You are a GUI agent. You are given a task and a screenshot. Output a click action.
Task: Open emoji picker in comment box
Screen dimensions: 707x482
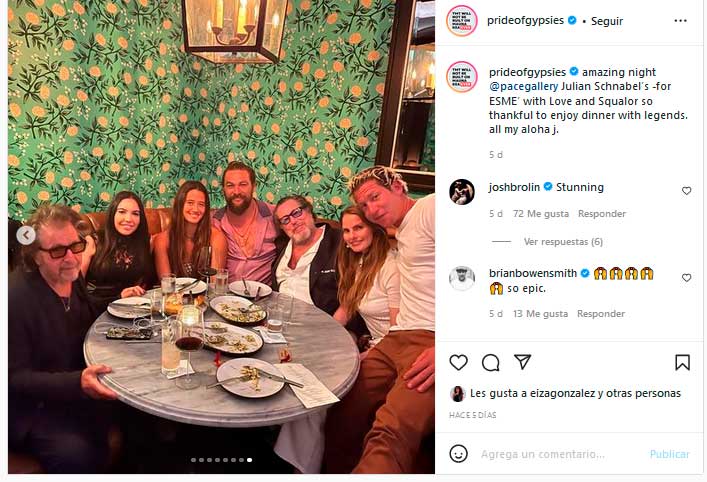[x=457, y=454]
